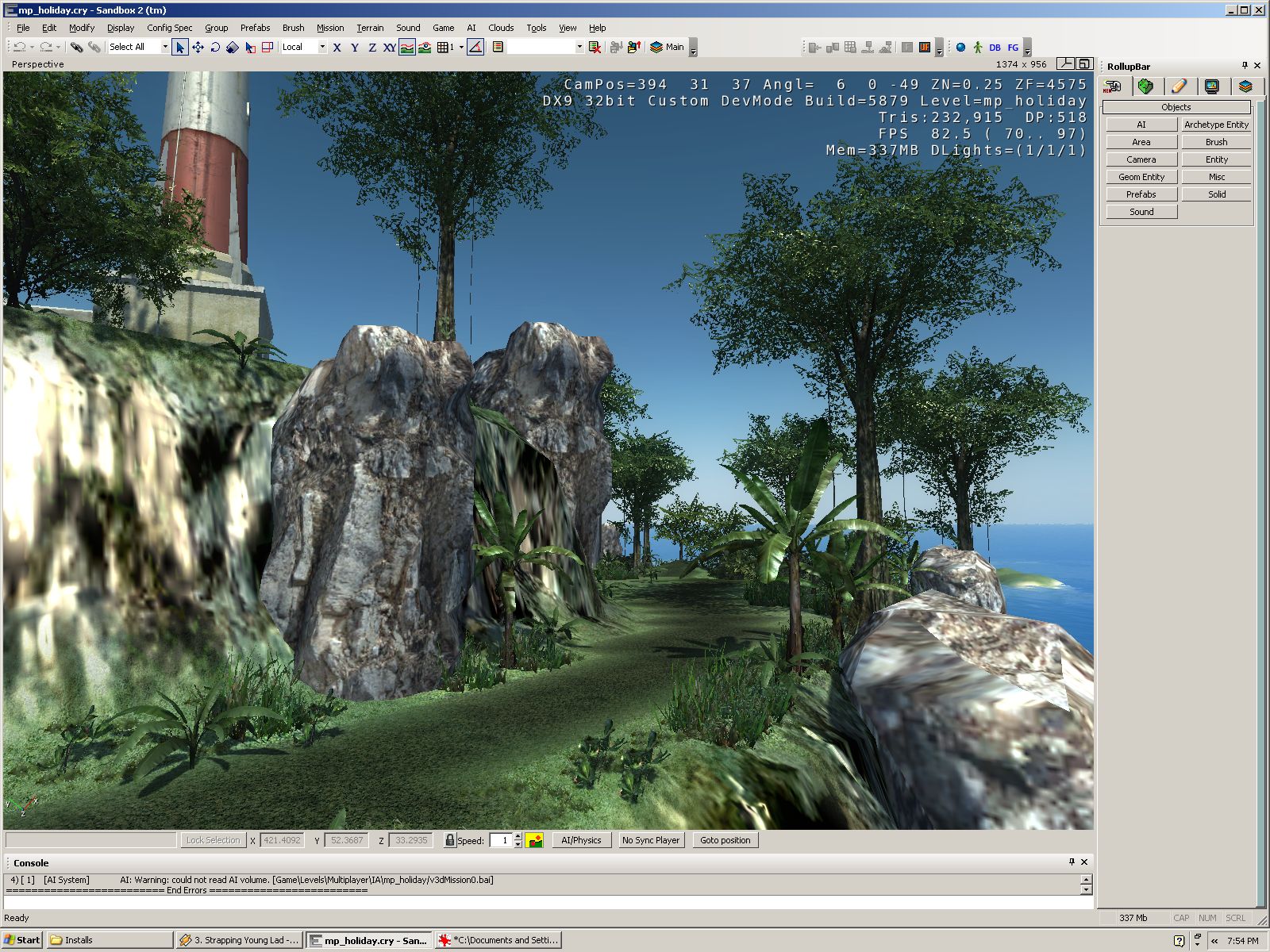Open the Config Spec menu
The height and width of the screenshot is (952, 1270).
170,28
